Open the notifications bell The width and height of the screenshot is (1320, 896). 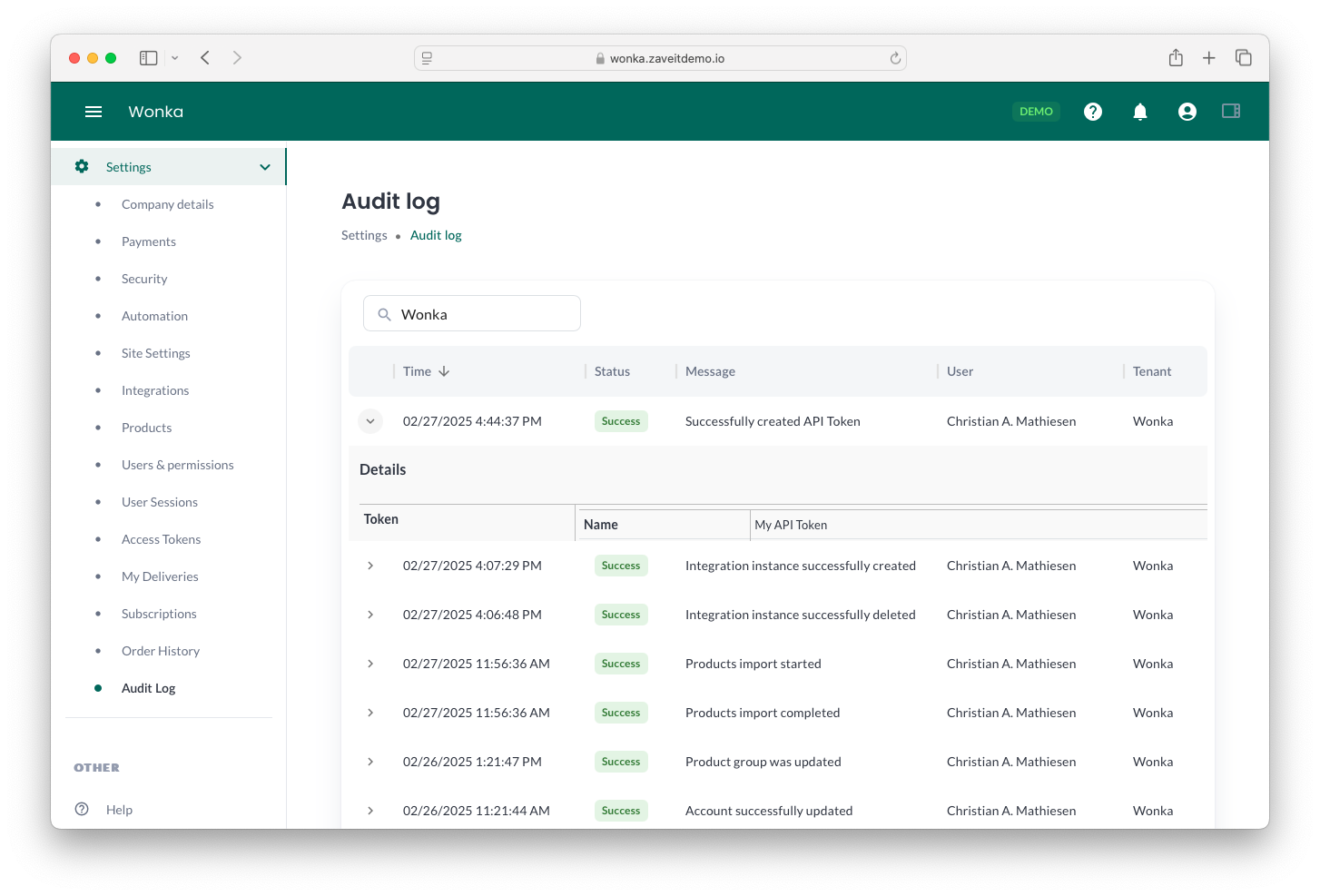(x=1140, y=112)
